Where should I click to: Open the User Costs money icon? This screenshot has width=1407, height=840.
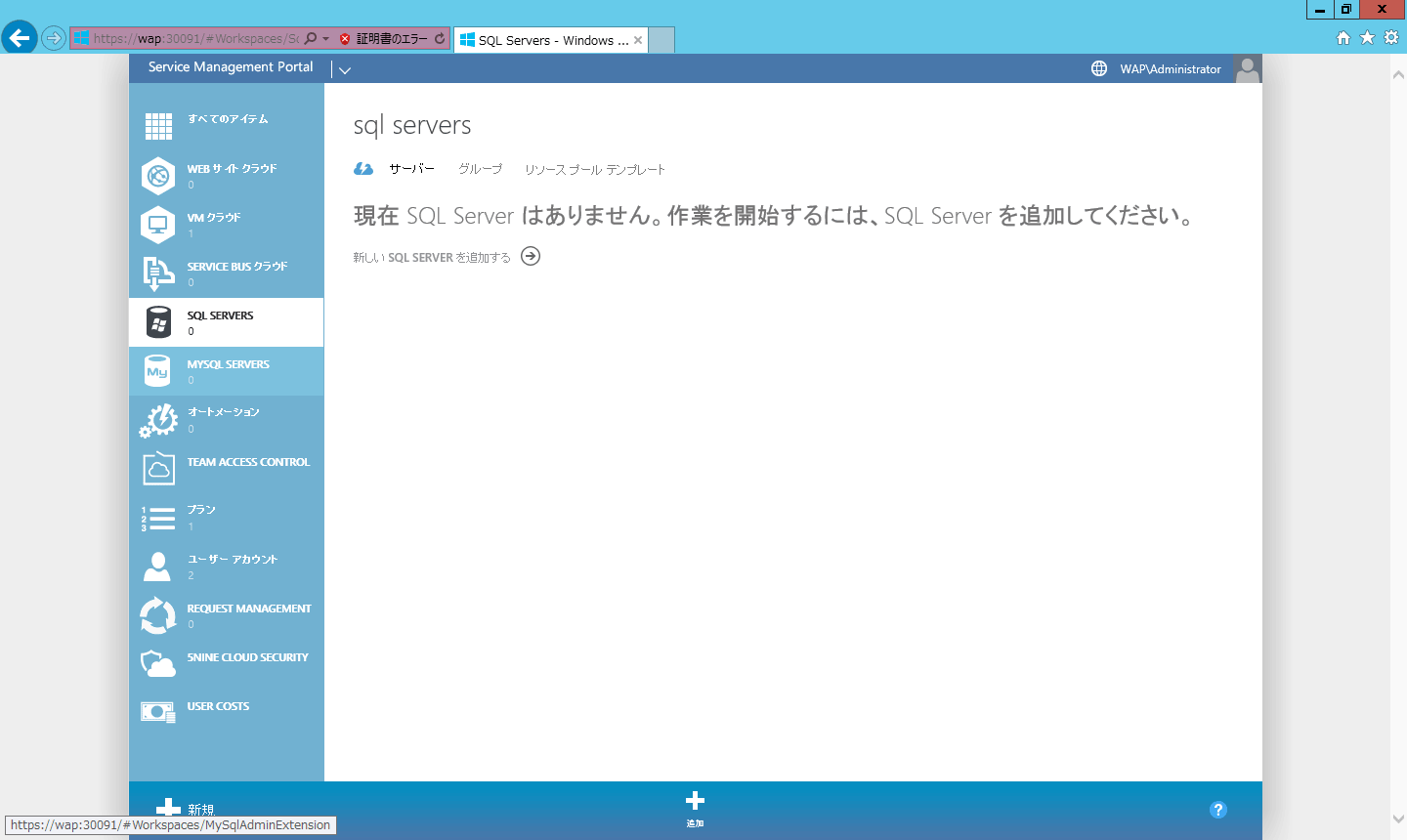coord(158,713)
